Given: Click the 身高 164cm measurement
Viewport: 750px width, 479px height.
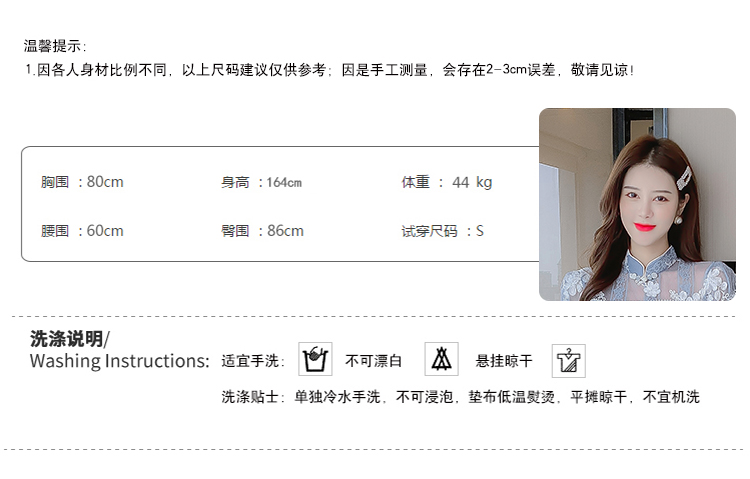Looking at the screenshot, I should (261, 182).
